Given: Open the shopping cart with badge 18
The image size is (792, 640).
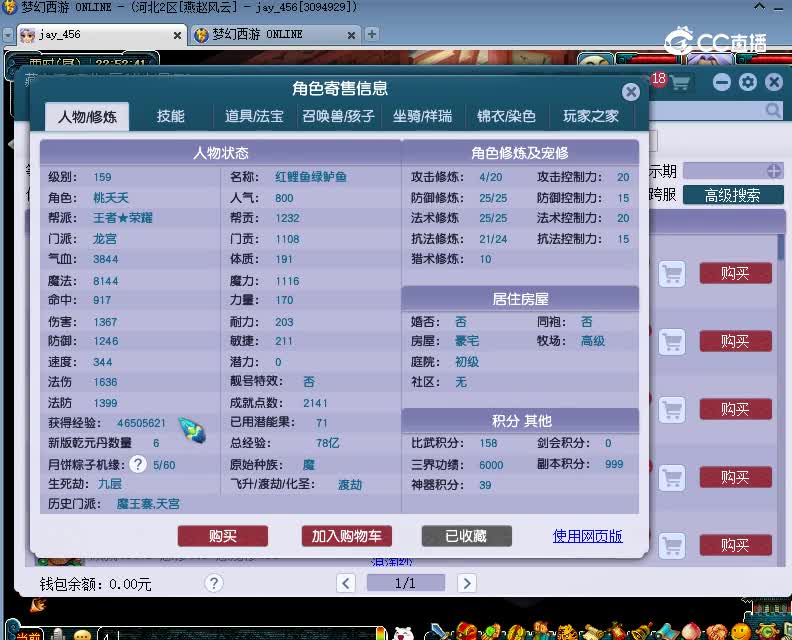Looking at the screenshot, I should (680, 82).
